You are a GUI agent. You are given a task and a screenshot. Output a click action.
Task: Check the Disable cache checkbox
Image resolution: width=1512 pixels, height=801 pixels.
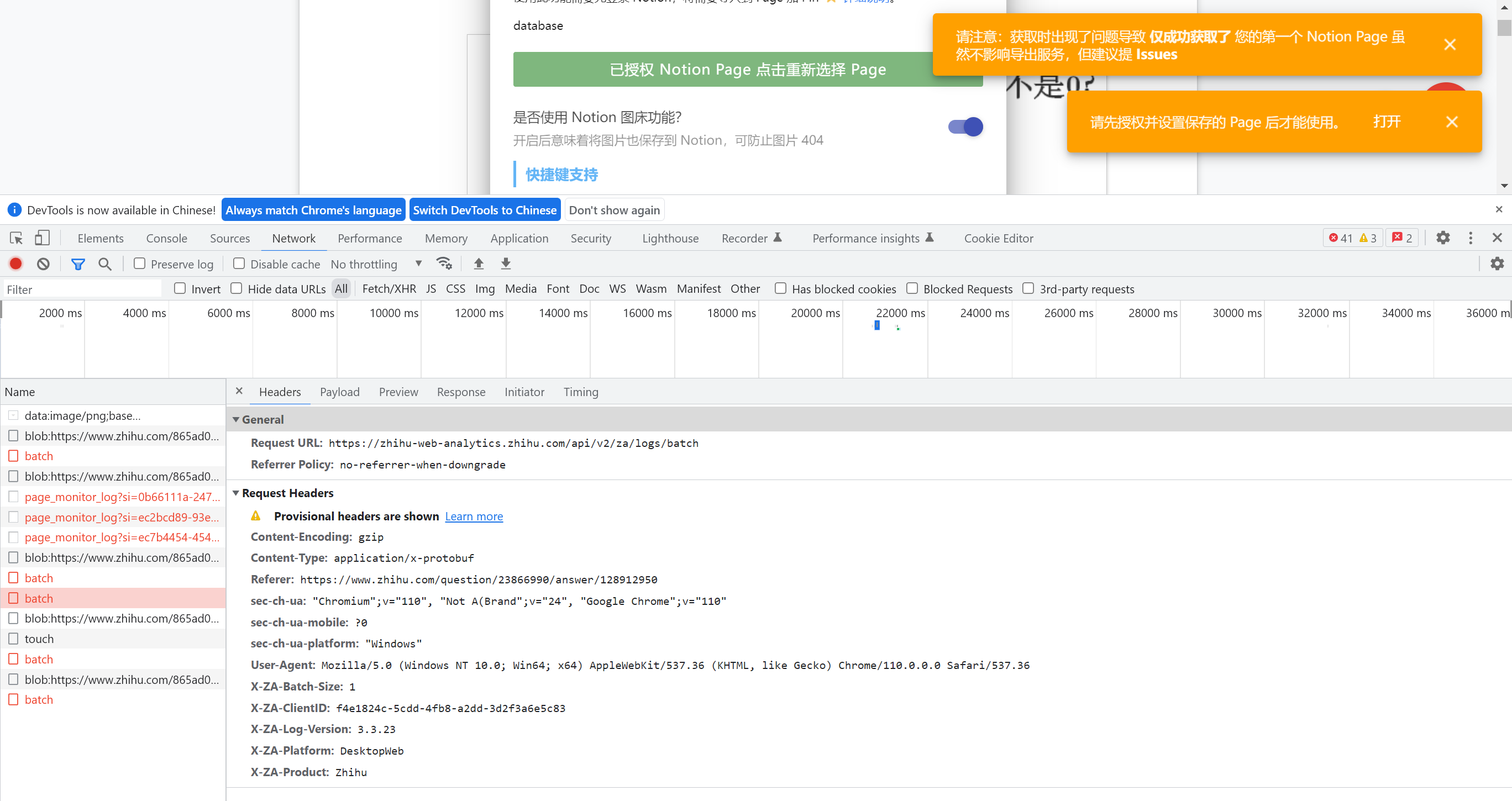click(239, 264)
